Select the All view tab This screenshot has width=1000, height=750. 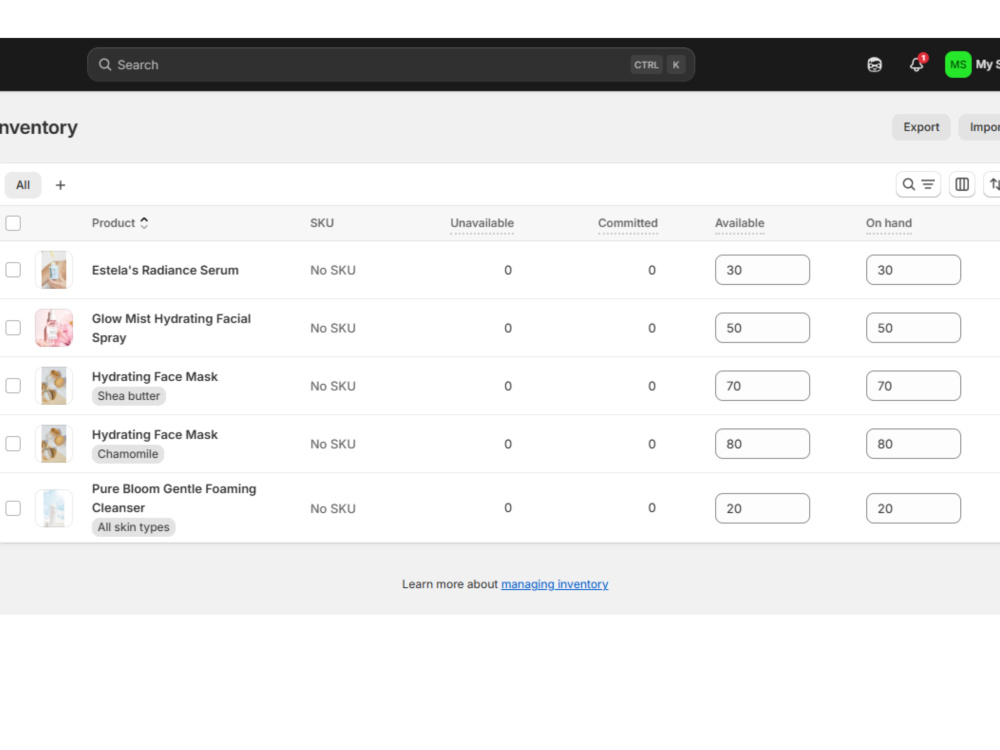(23, 185)
